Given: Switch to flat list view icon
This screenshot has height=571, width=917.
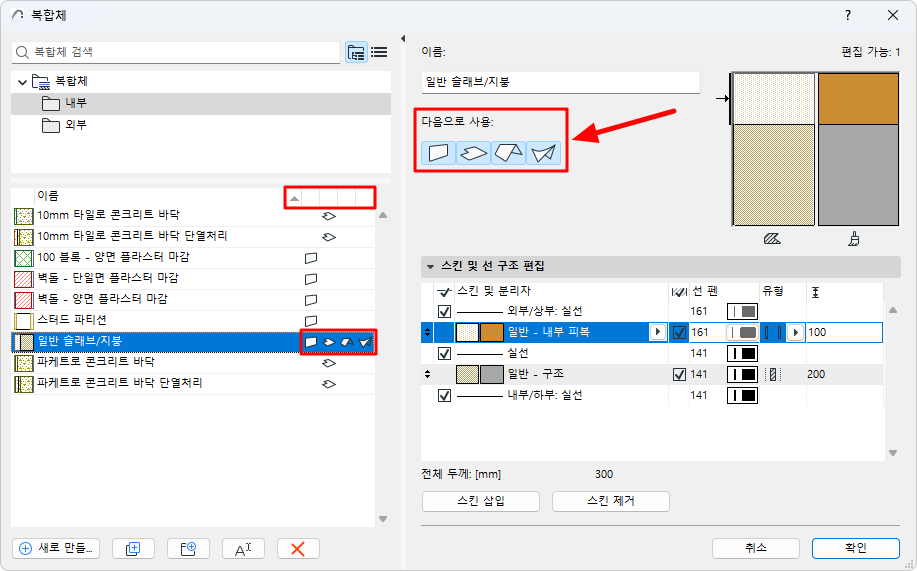Looking at the screenshot, I should 379,53.
